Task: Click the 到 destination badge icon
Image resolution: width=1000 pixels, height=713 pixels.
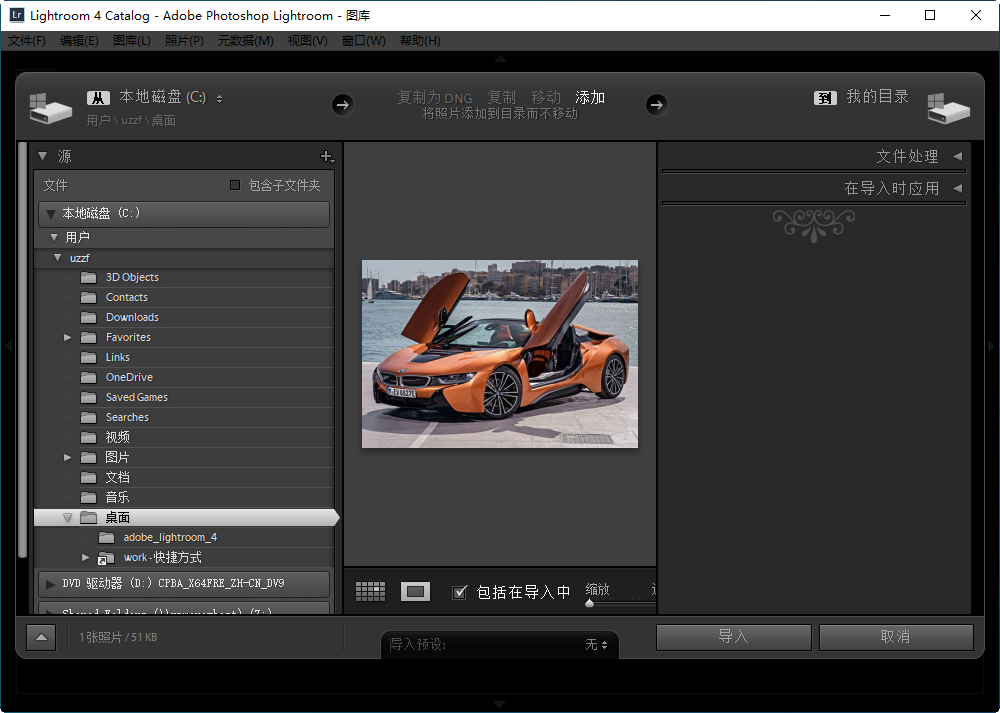Action: click(x=825, y=98)
